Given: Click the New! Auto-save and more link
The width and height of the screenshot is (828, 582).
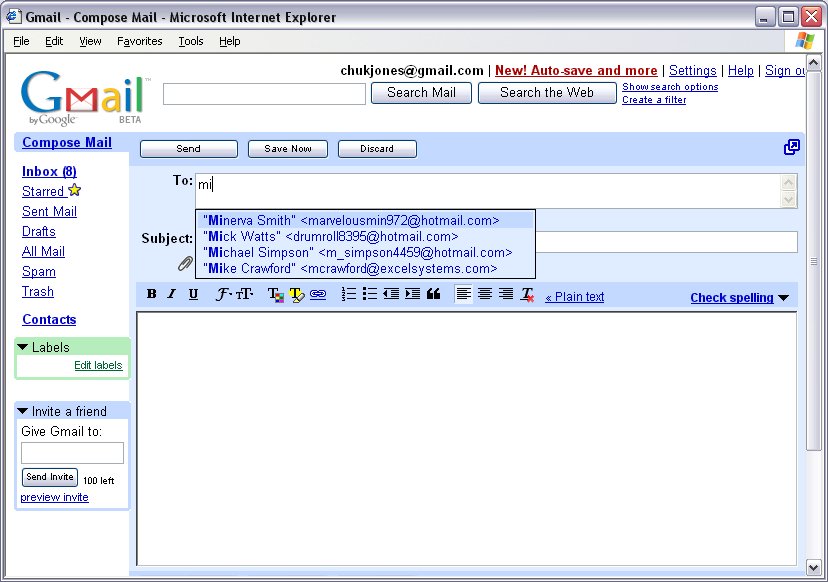Looking at the screenshot, I should 576,71.
